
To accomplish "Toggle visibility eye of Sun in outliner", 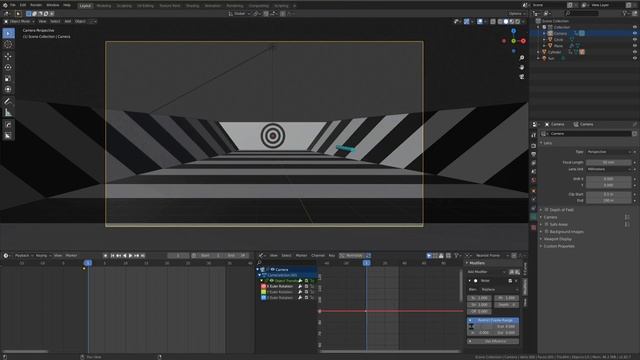I will [635, 58].
